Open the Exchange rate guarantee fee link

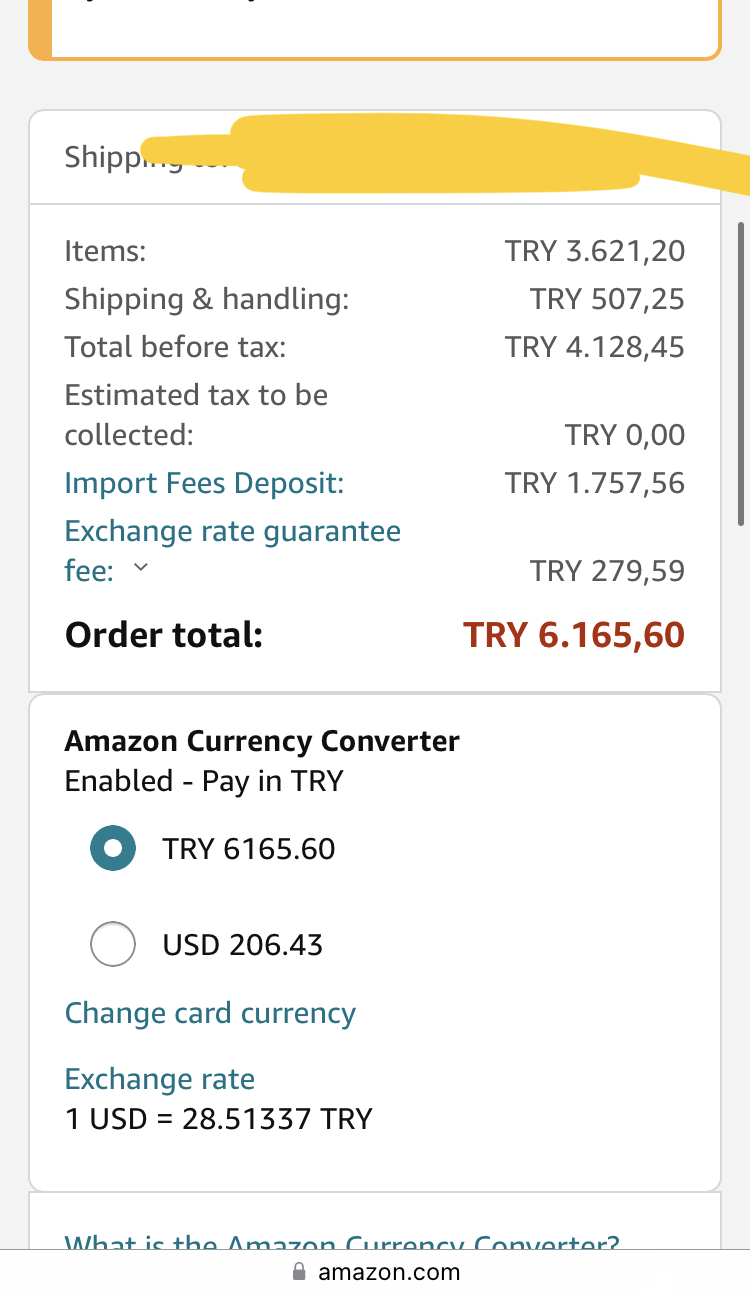[232, 531]
